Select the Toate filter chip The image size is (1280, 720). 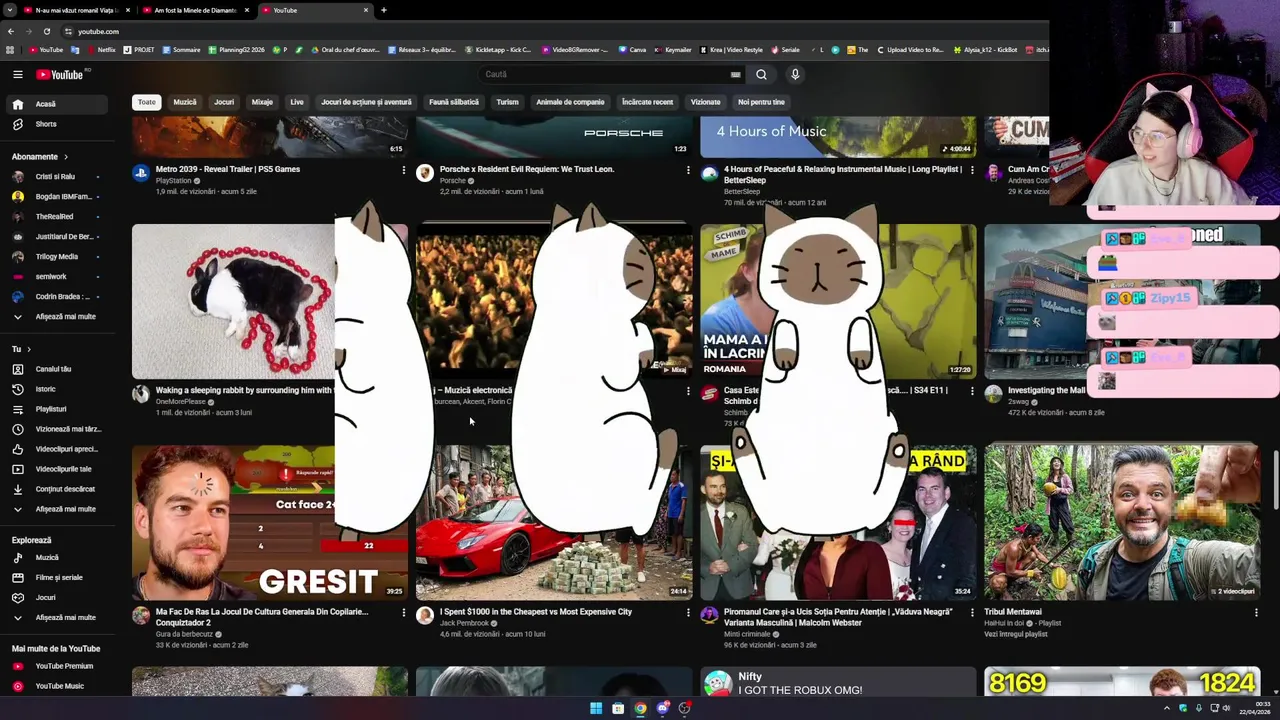[147, 102]
